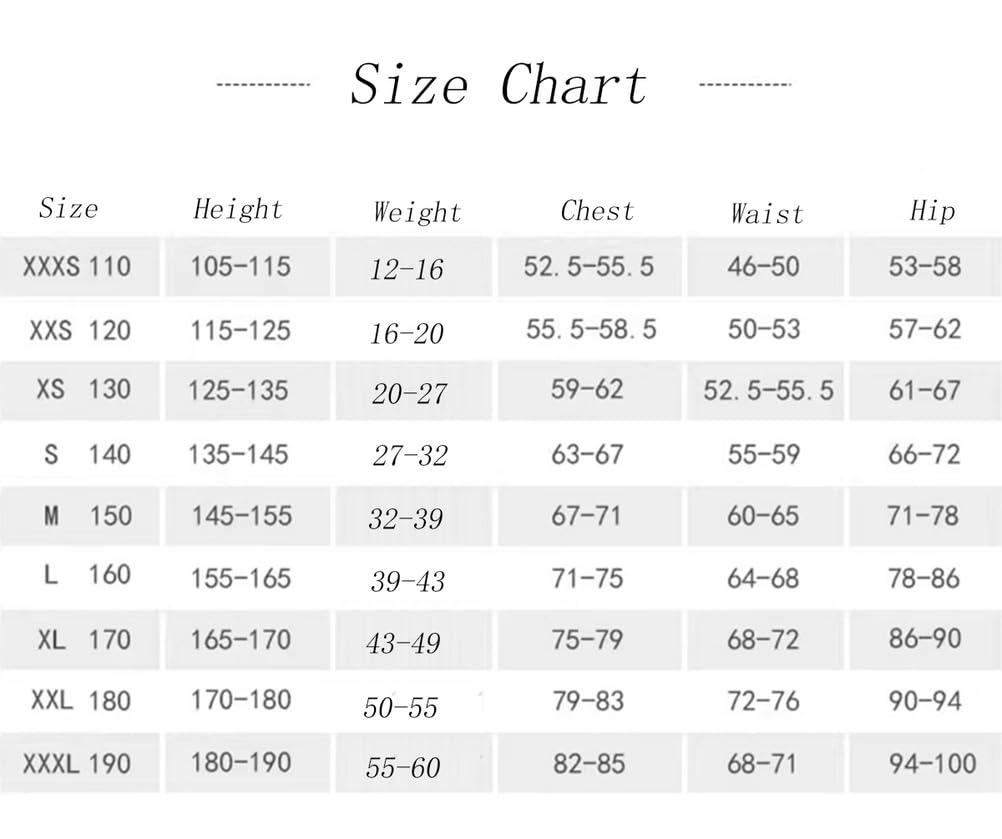Select chest value 52.5-55.5
The image size is (1002, 839).
click(589, 266)
